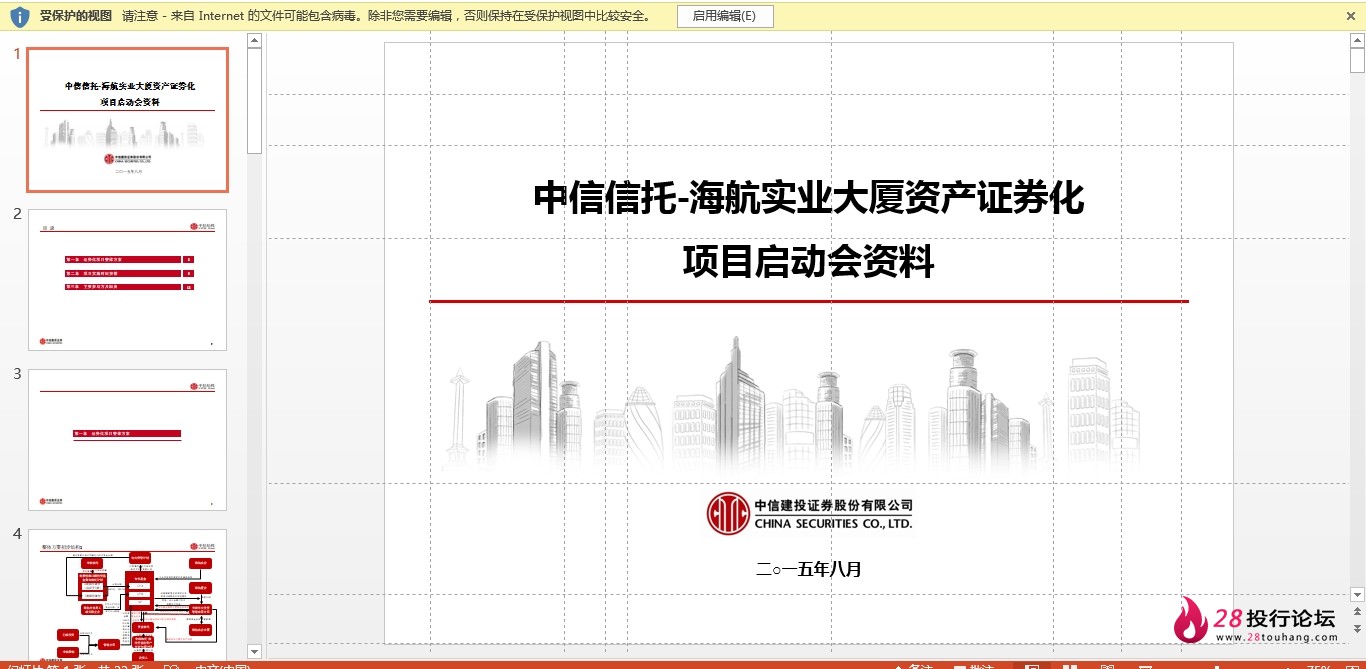The width and height of the screenshot is (1366, 669).
Task: Click the Protected View shield icon
Action: [20, 16]
